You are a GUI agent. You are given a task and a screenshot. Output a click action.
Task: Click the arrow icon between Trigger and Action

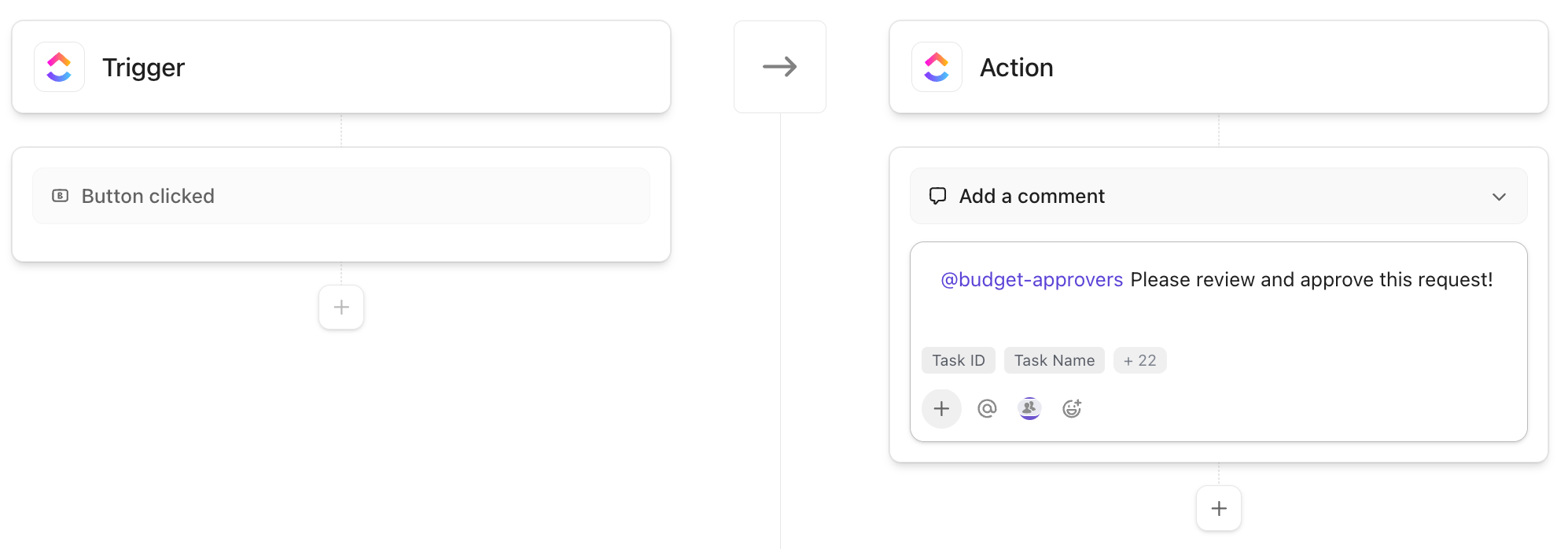tap(779, 66)
